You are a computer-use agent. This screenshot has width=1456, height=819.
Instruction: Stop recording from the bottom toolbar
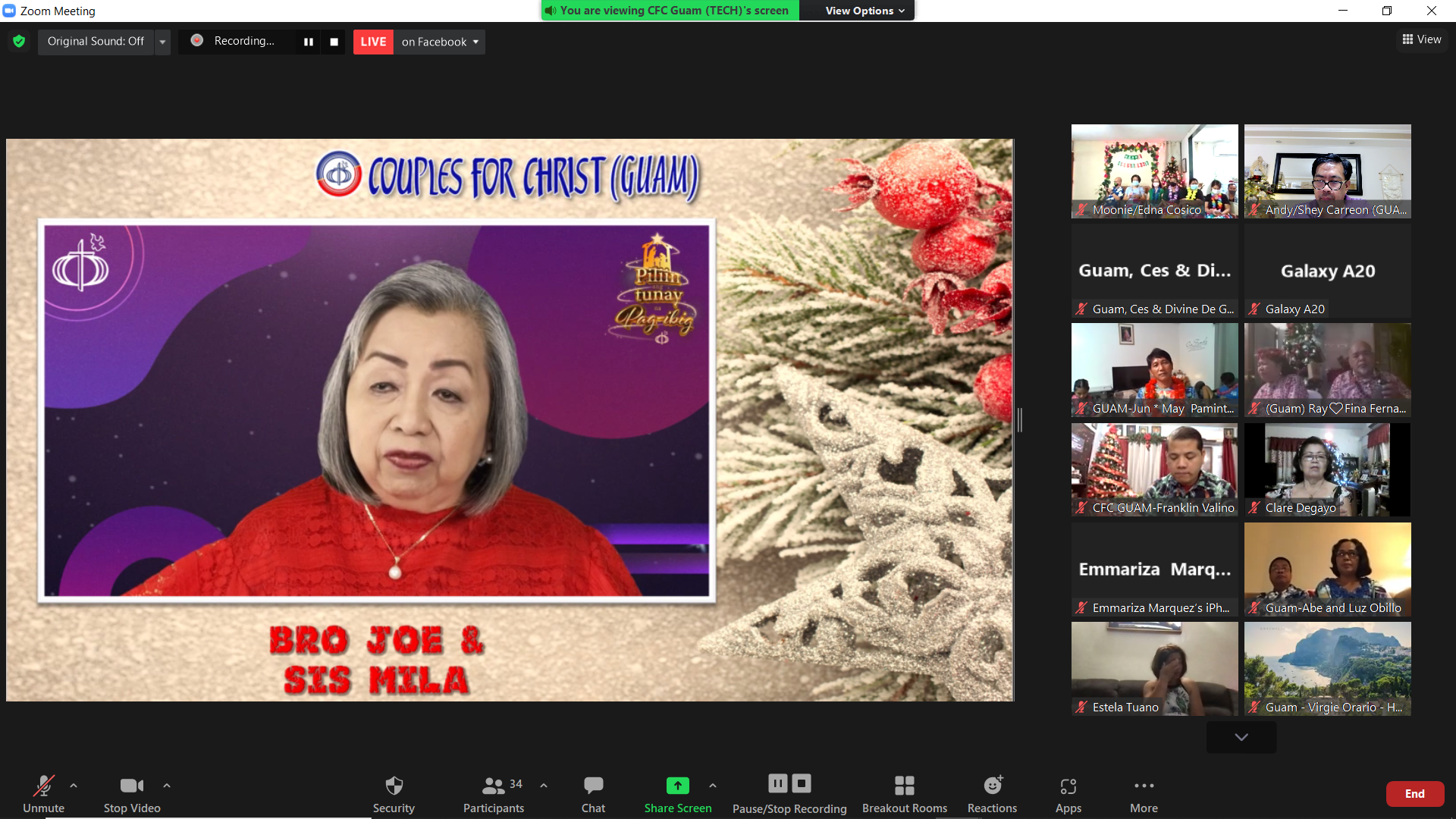802,783
